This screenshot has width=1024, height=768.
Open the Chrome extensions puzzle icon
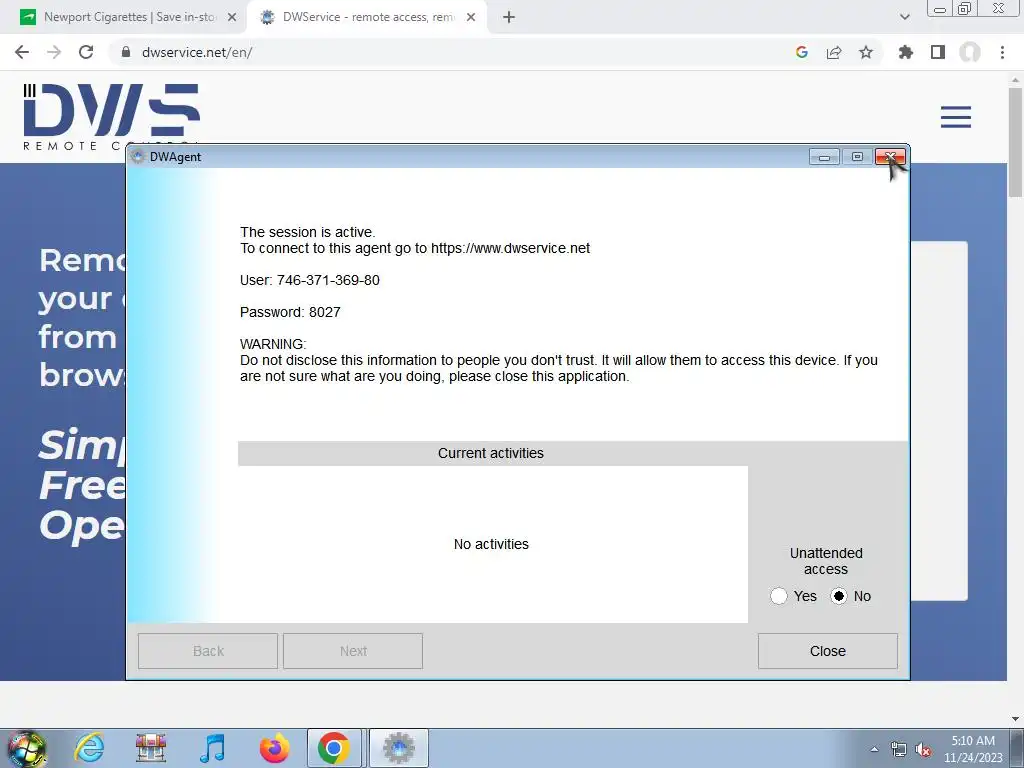click(x=905, y=52)
